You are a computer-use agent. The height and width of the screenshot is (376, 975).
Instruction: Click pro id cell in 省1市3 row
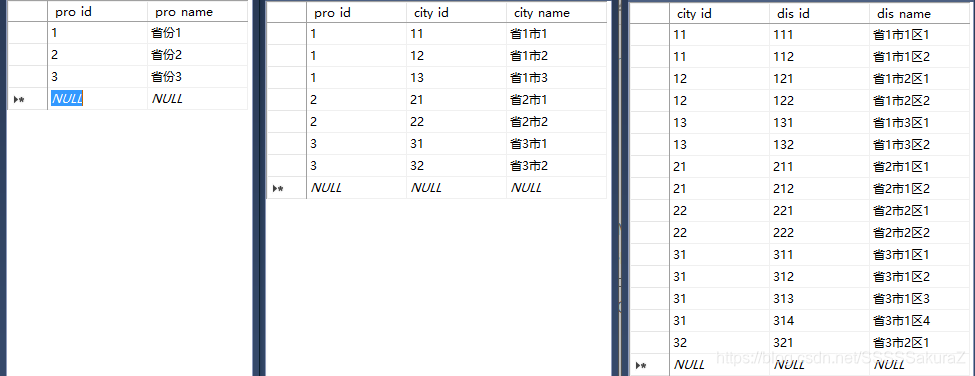[x=356, y=78]
